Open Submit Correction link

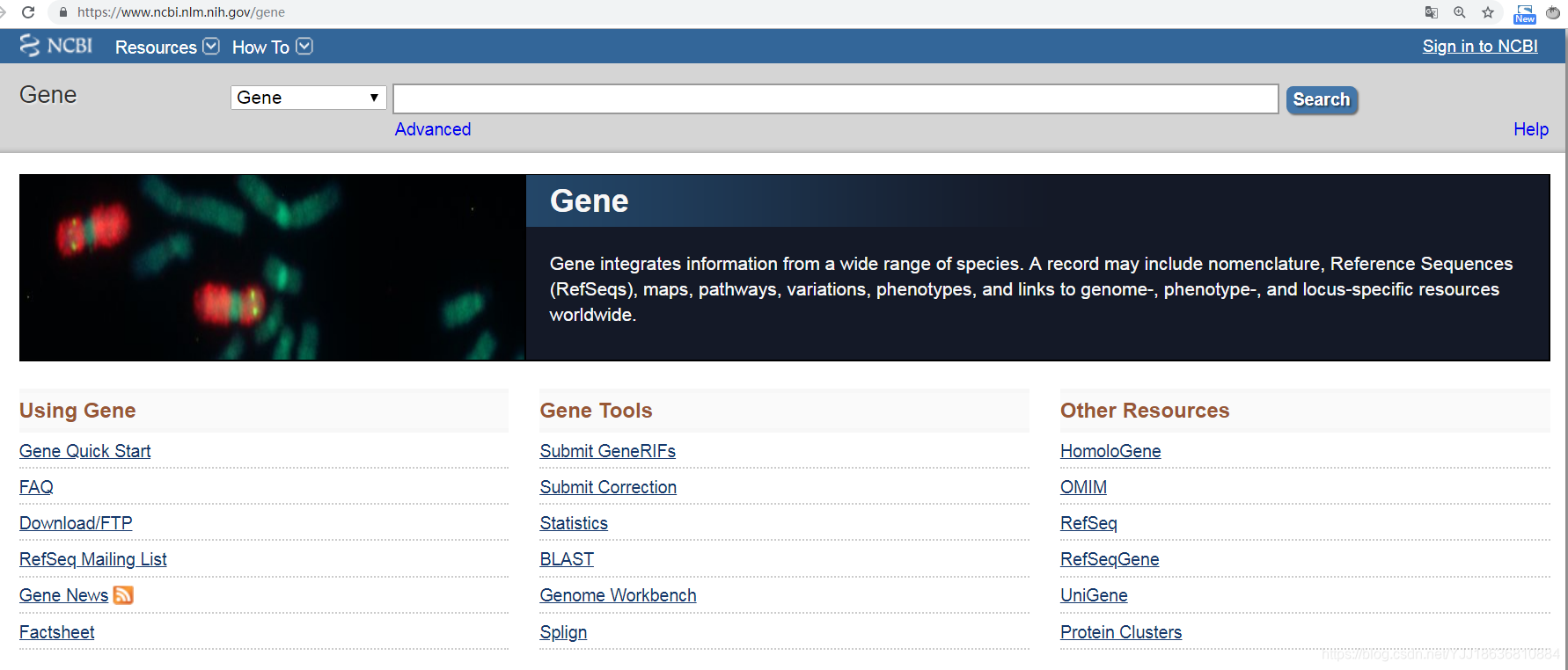click(608, 487)
